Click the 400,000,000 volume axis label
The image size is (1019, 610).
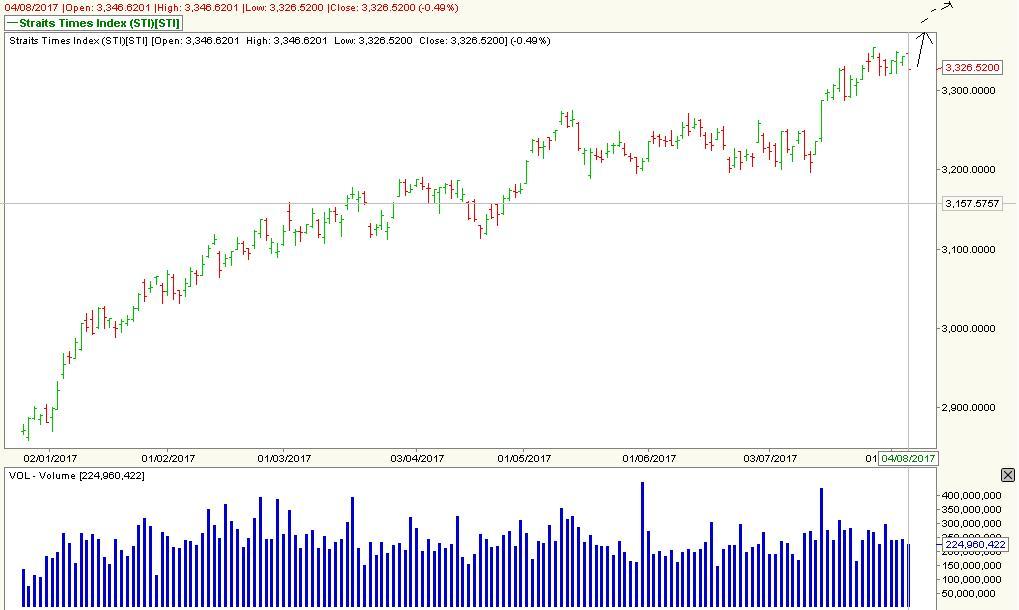point(972,496)
